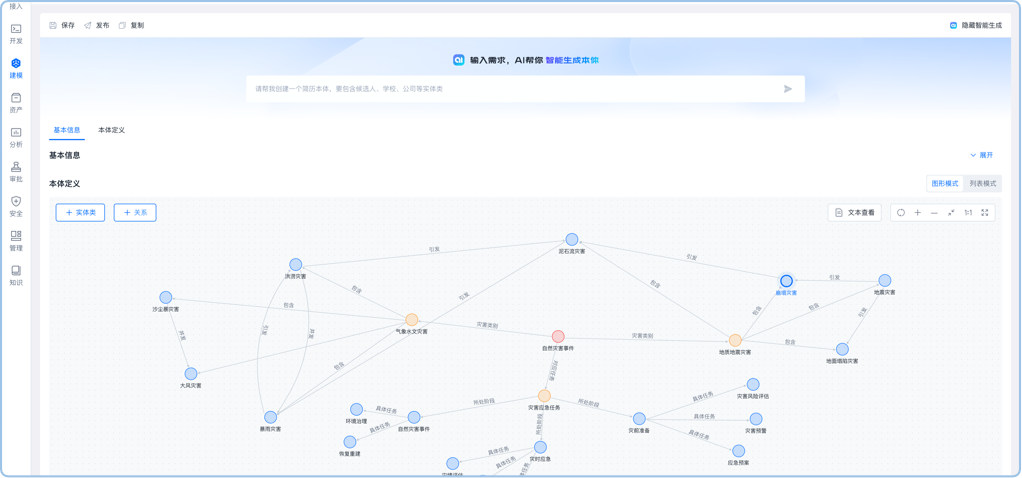This screenshot has height=478, width=1022.
Task: Open the 管理 sidebar section
Action: click(16, 241)
